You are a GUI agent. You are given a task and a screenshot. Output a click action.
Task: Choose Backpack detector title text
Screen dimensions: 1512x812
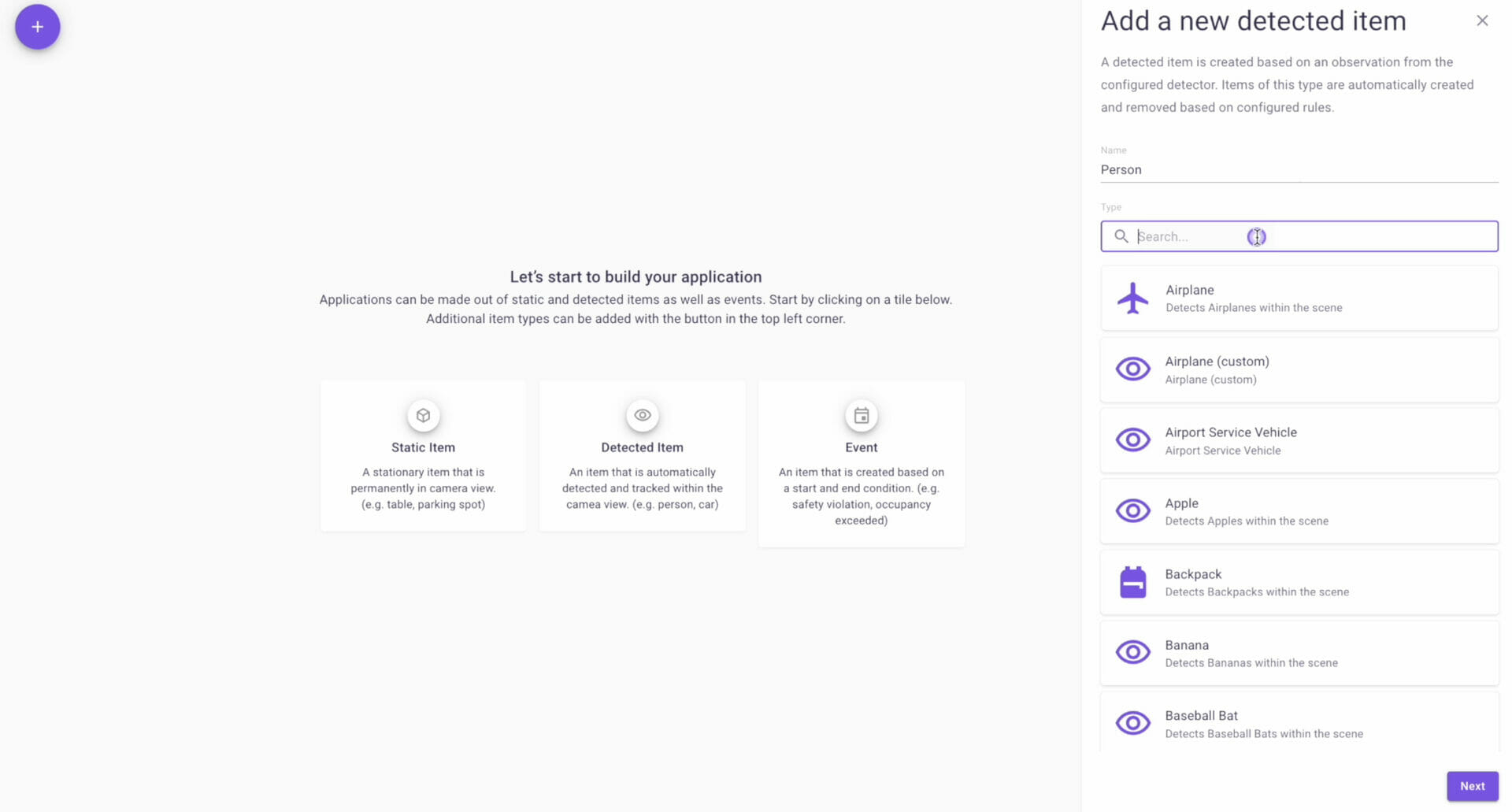pyautogui.click(x=1193, y=574)
